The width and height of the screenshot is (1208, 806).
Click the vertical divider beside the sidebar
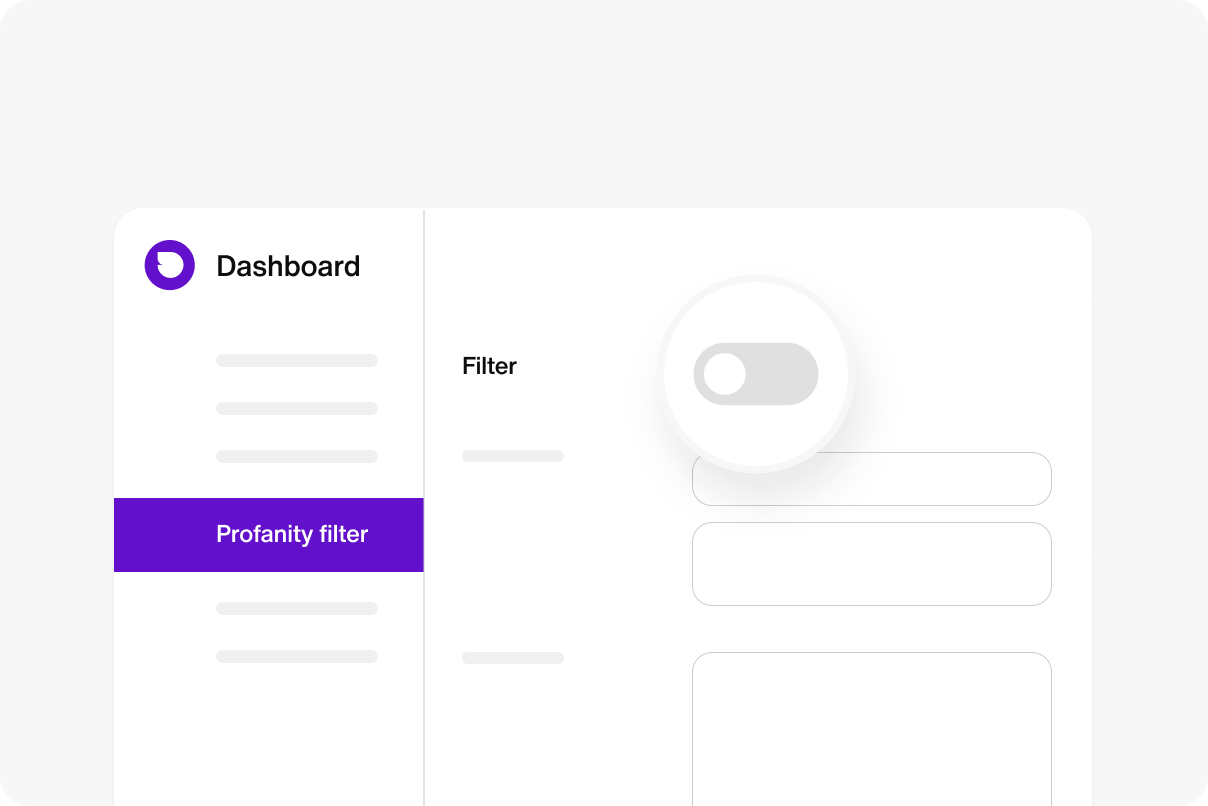click(x=424, y=508)
